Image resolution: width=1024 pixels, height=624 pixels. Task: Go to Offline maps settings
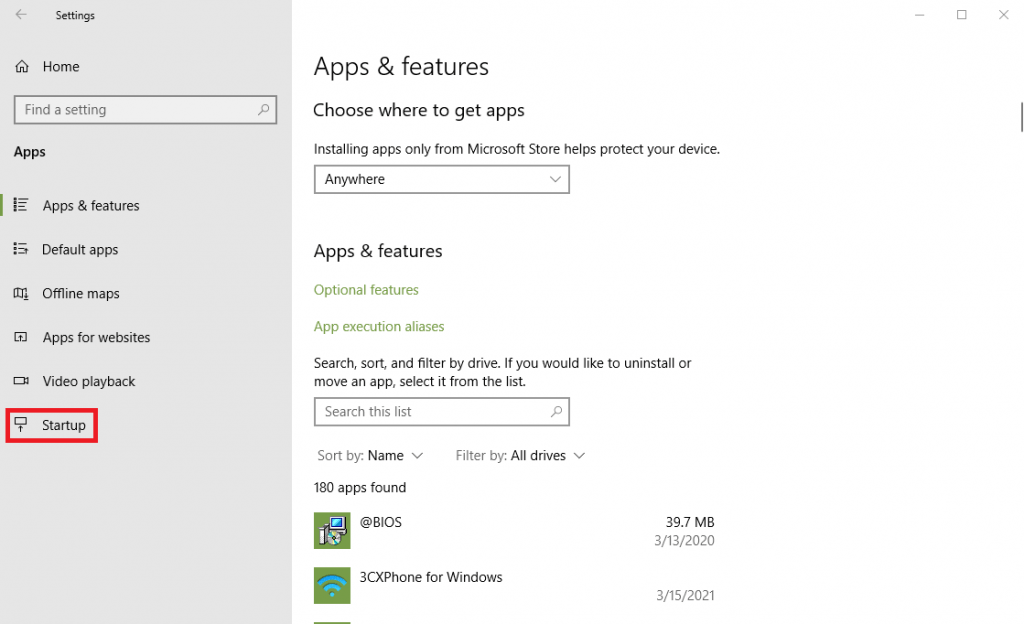tap(81, 294)
